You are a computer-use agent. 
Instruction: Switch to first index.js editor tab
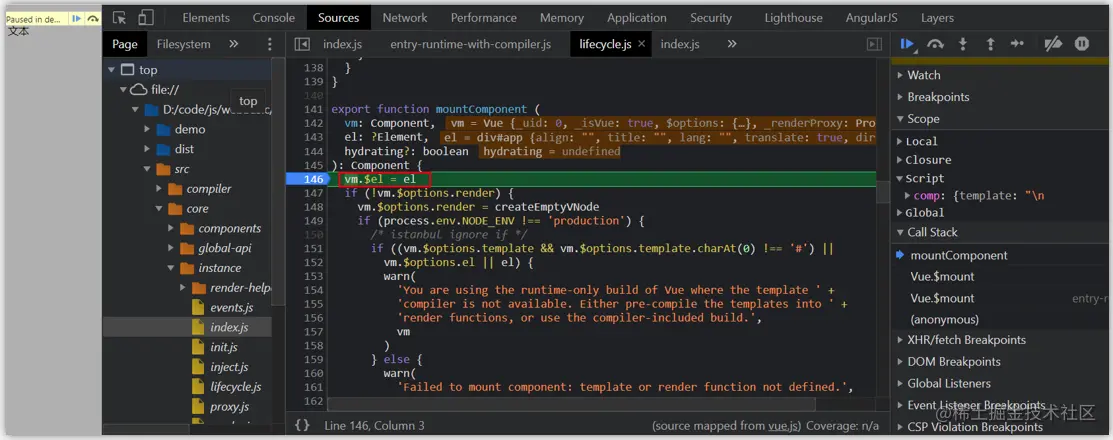click(342, 44)
